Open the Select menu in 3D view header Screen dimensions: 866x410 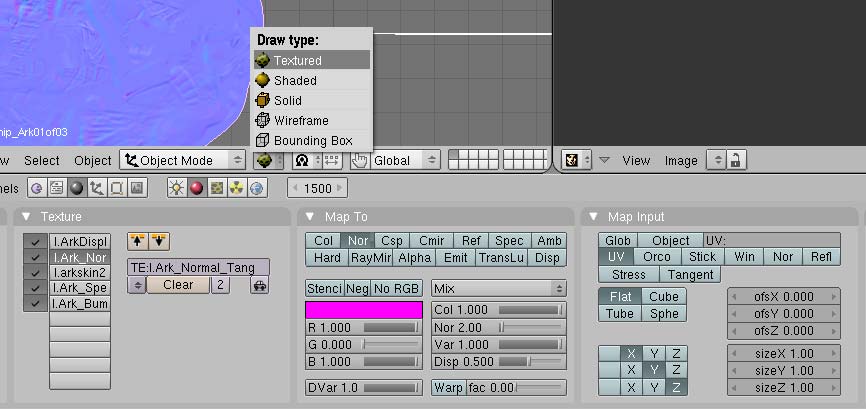41,161
